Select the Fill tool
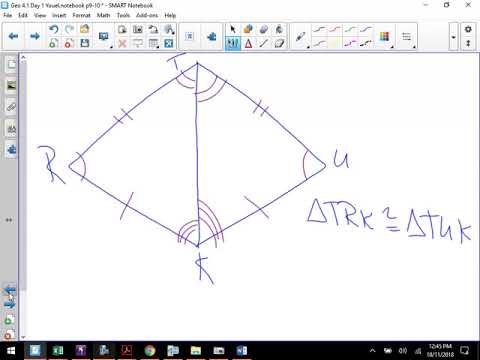The height and width of the screenshot is (360, 480). point(279,29)
